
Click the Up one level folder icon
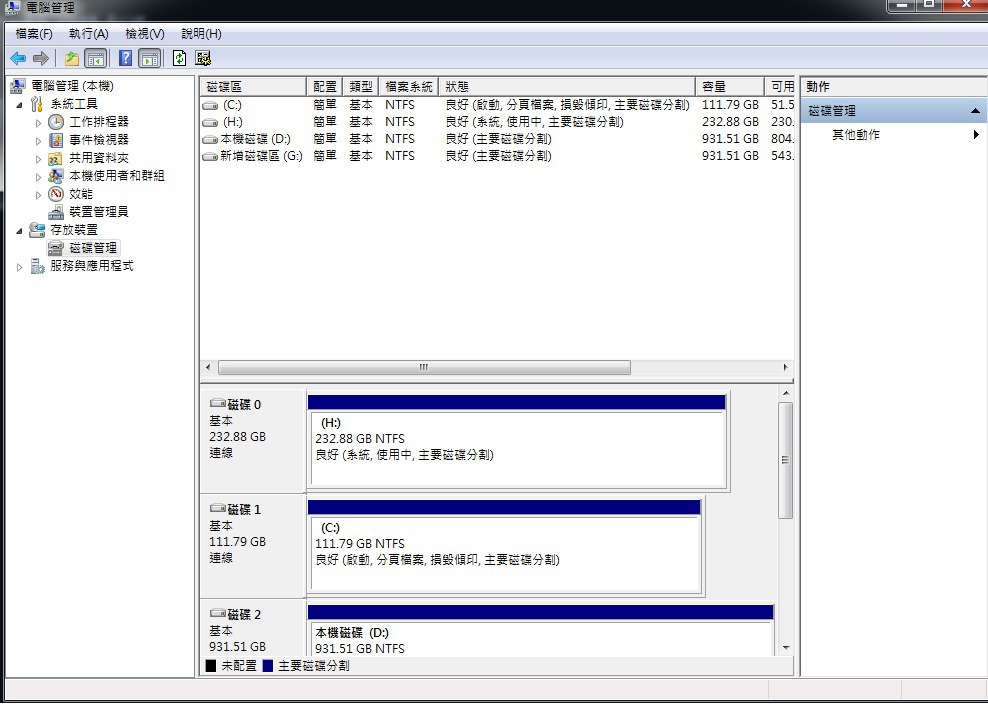coord(72,59)
